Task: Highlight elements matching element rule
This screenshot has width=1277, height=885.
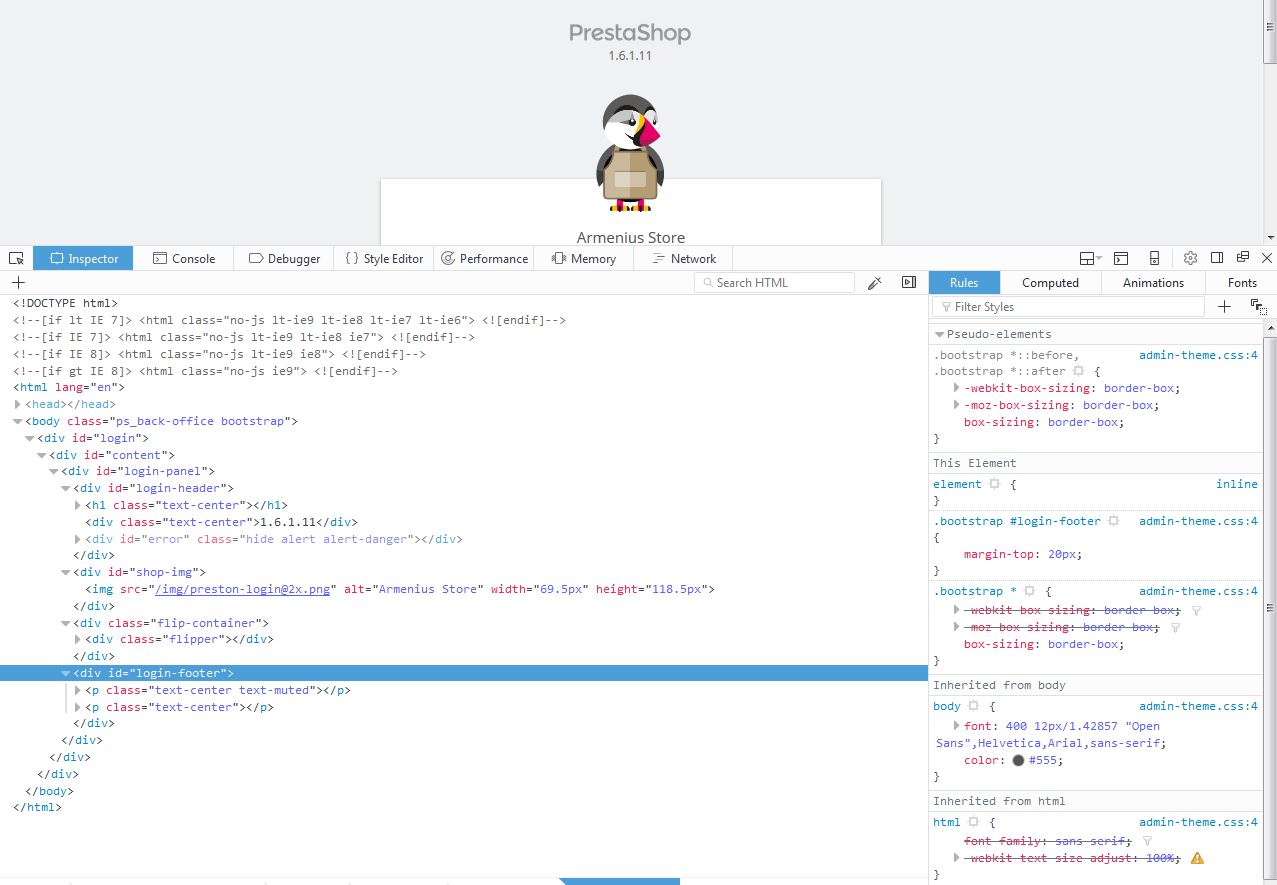Action: 994,484
